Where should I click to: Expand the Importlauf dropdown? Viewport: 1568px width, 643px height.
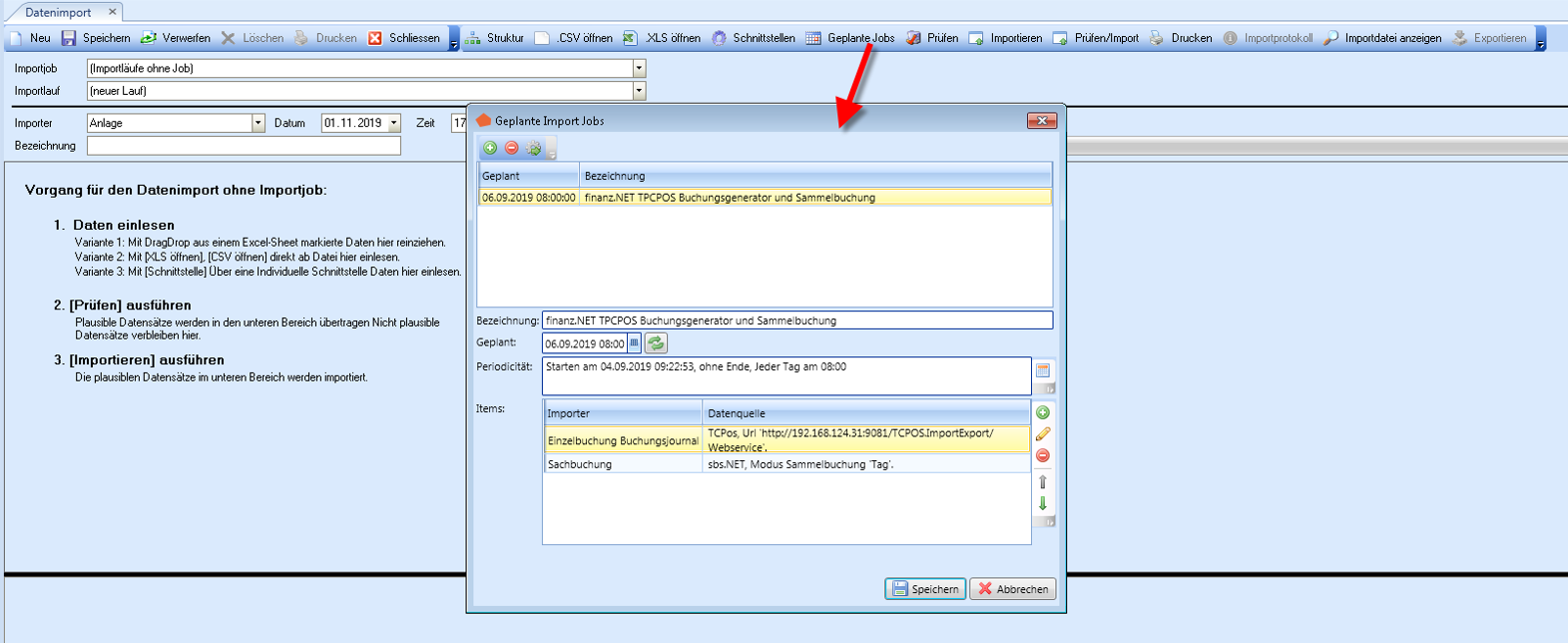(639, 91)
